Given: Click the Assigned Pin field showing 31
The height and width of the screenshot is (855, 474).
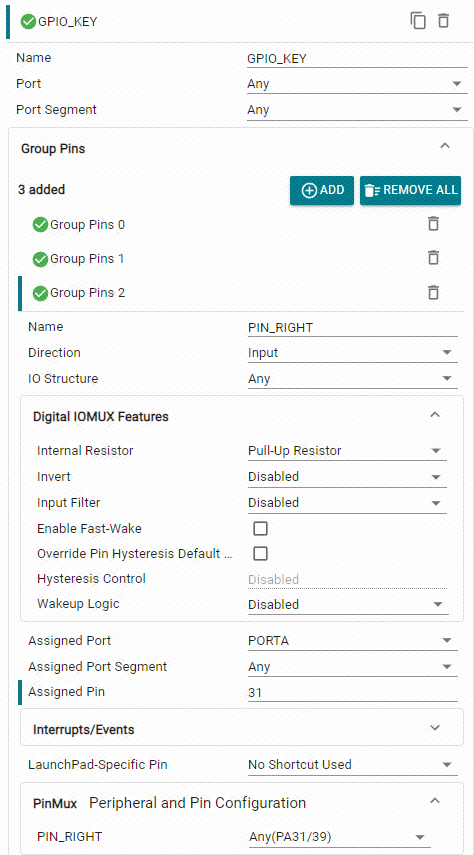Looking at the screenshot, I should (x=352, y=693).
